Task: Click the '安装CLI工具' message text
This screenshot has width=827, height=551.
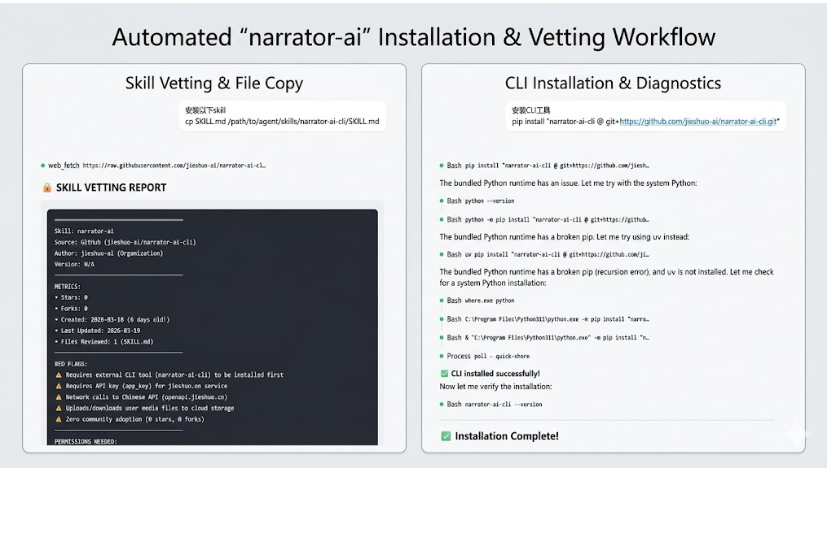Action: coord(531,110)
